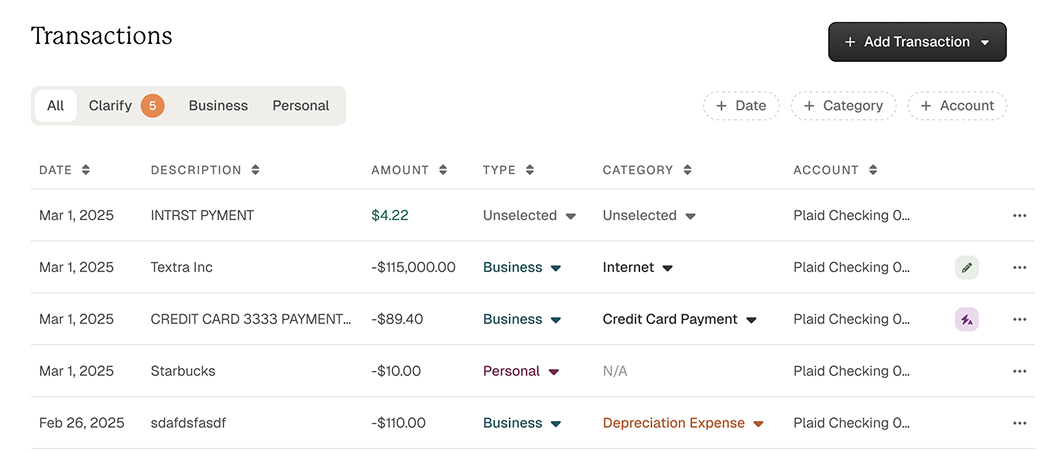This screenshot has height=452, width=1063.
Task: Sort by Amount column sort icon
Action: click(443, 171)
